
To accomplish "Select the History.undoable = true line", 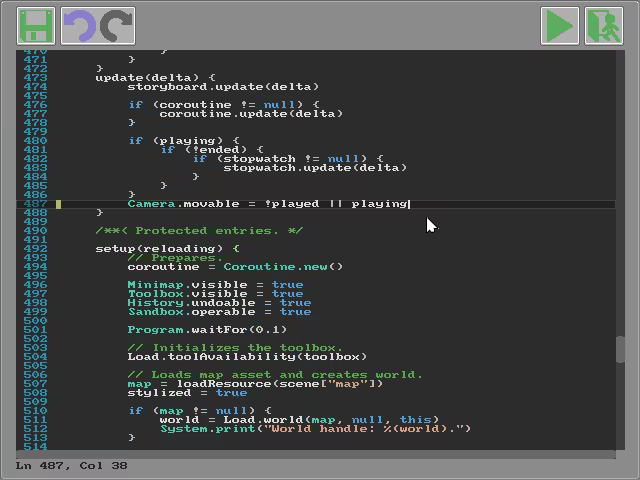I will click(219, 303).
